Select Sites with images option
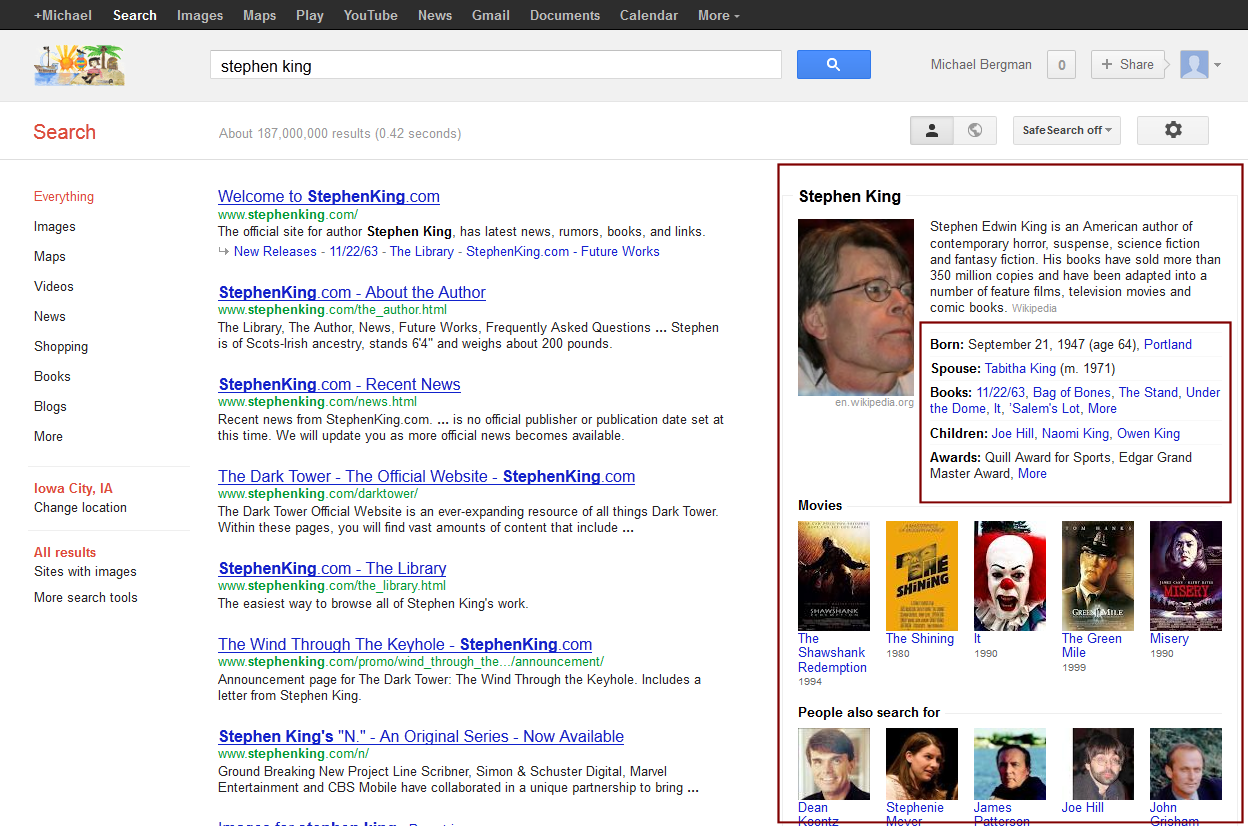 [85, 572]
